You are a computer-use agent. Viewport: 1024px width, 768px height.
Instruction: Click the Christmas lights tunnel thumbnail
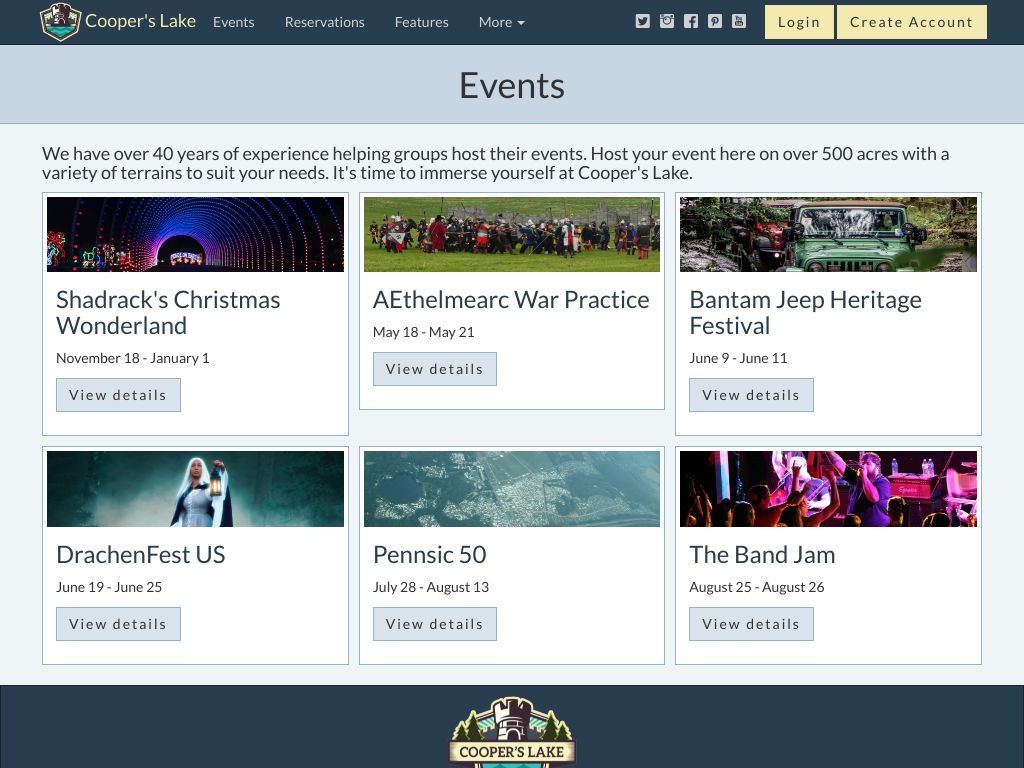tap(195, 234)
